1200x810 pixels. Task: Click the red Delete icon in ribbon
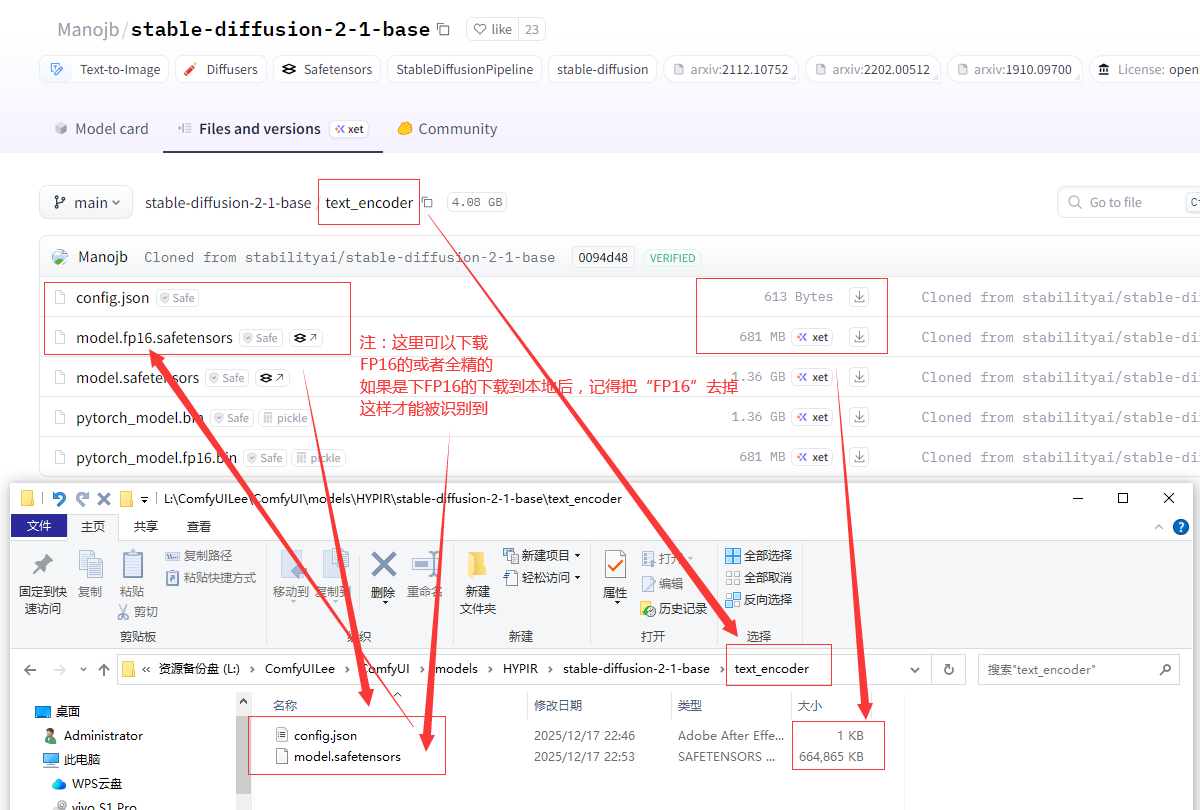pyautogui.click(x=383, y=575)
